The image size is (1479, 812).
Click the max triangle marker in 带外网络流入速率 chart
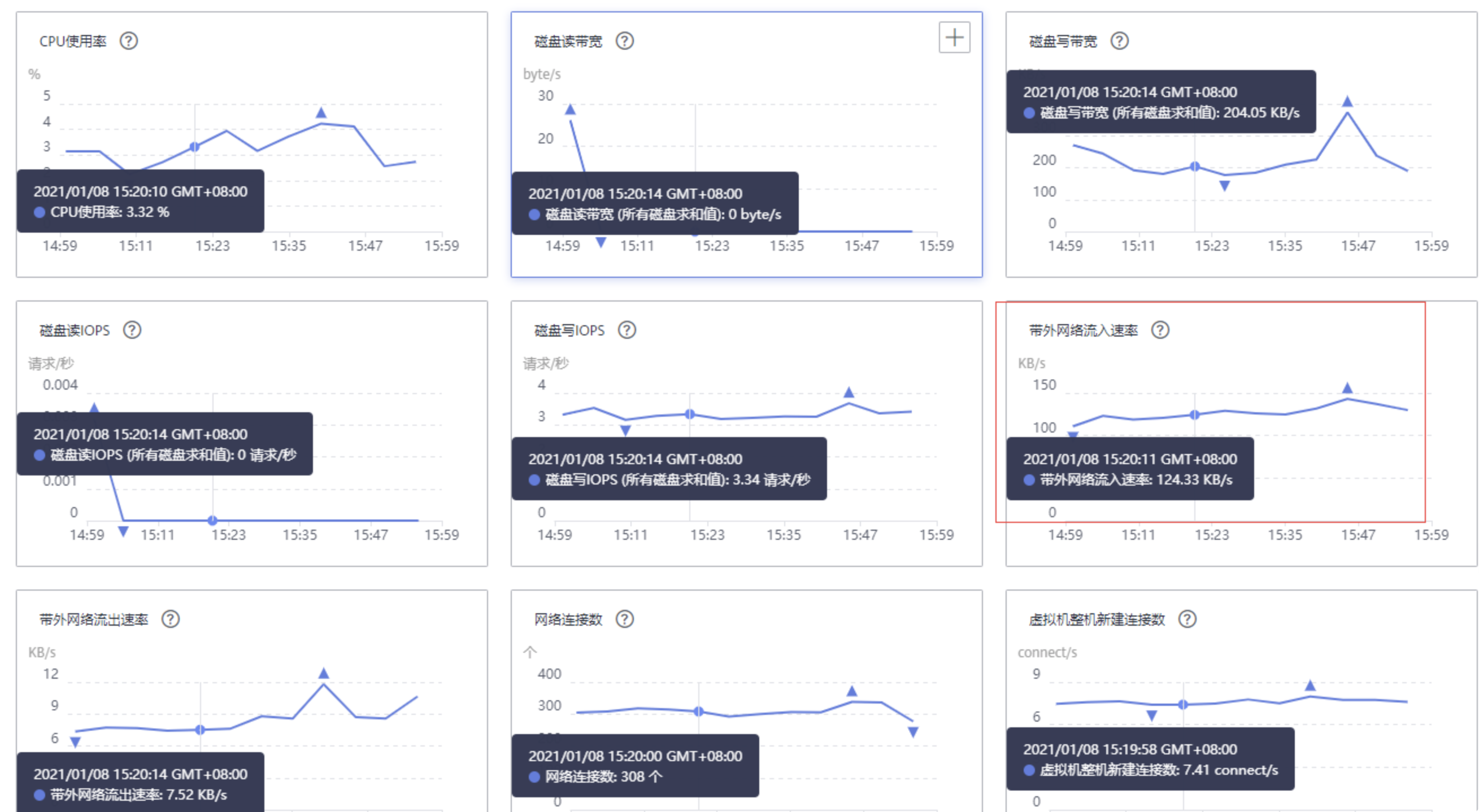click(1347, 388)
